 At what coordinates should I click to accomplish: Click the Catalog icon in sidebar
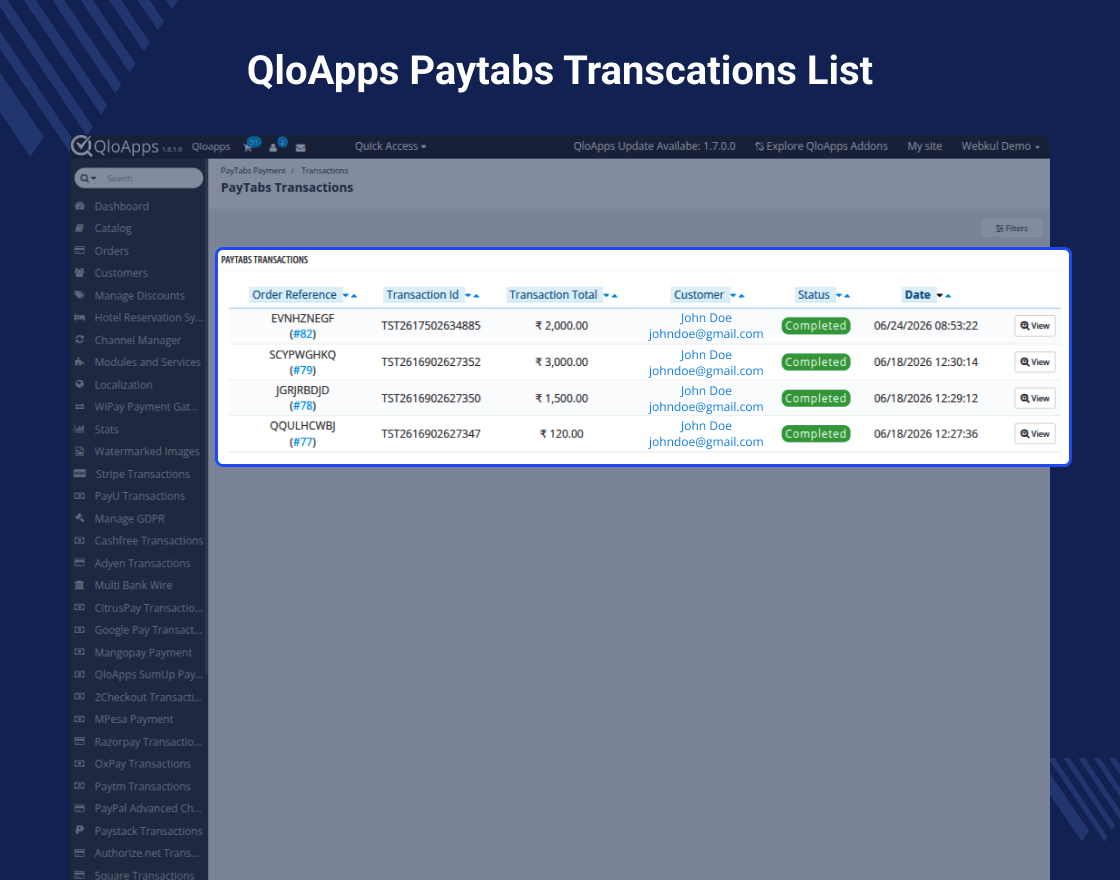(x=79, y=228)
